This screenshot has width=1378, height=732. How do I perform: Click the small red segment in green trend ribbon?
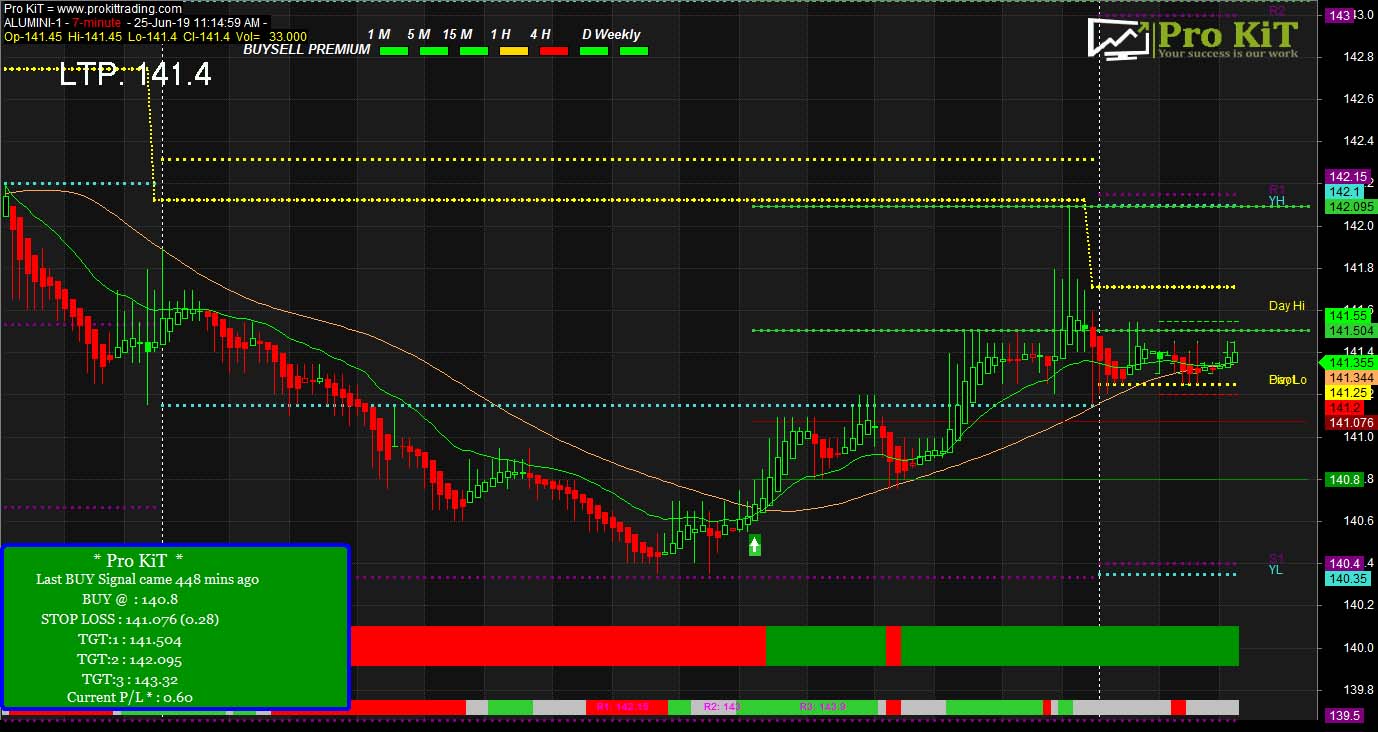[893, 646]
